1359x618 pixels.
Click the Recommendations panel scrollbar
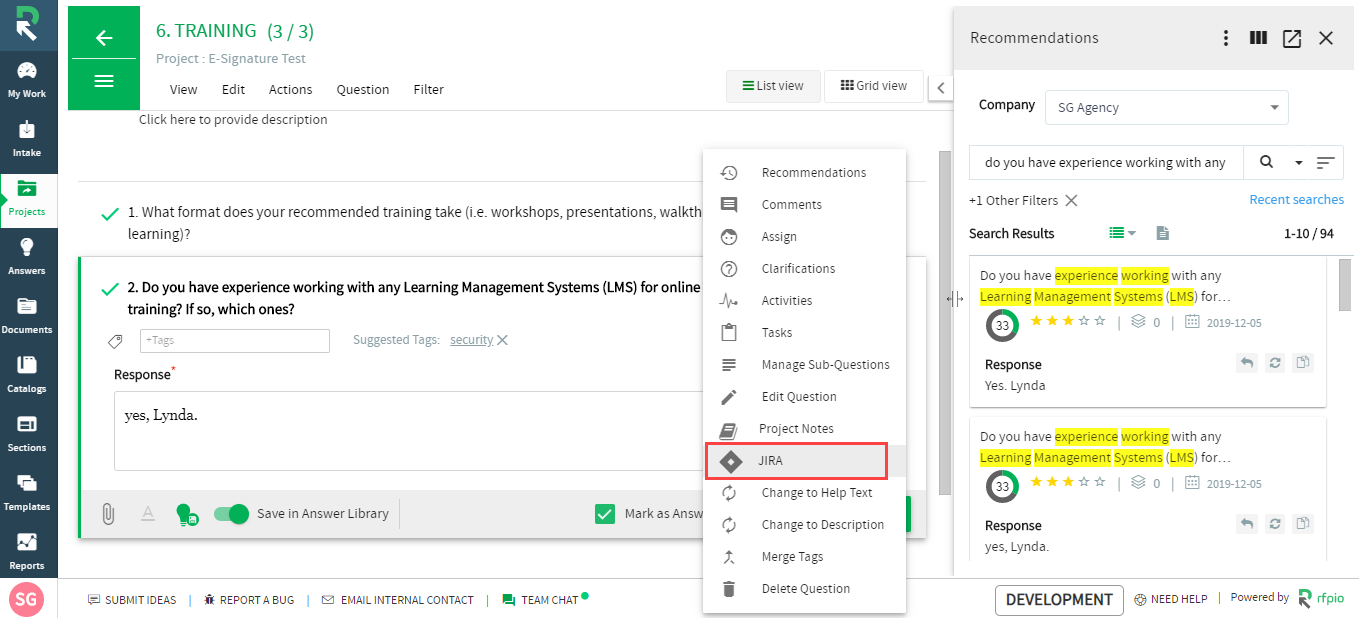1345,284
